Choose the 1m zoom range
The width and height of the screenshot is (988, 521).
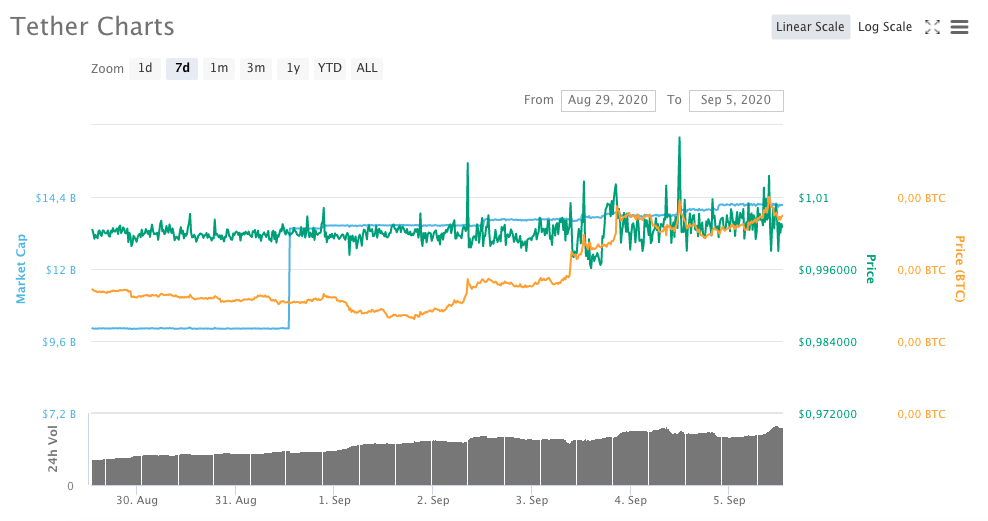click(219, 68)
